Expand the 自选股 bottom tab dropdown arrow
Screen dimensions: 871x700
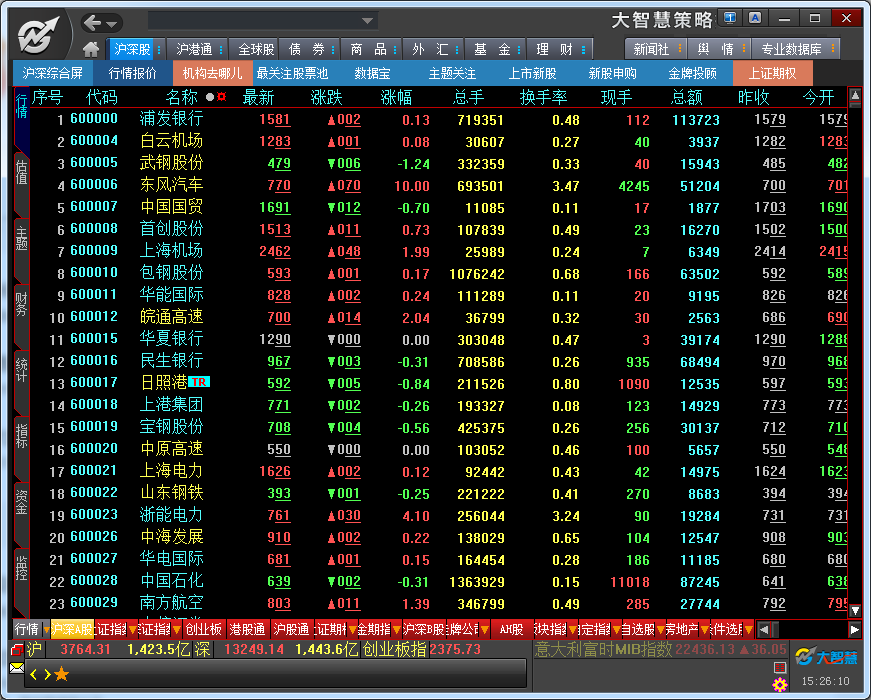point(660,630)
